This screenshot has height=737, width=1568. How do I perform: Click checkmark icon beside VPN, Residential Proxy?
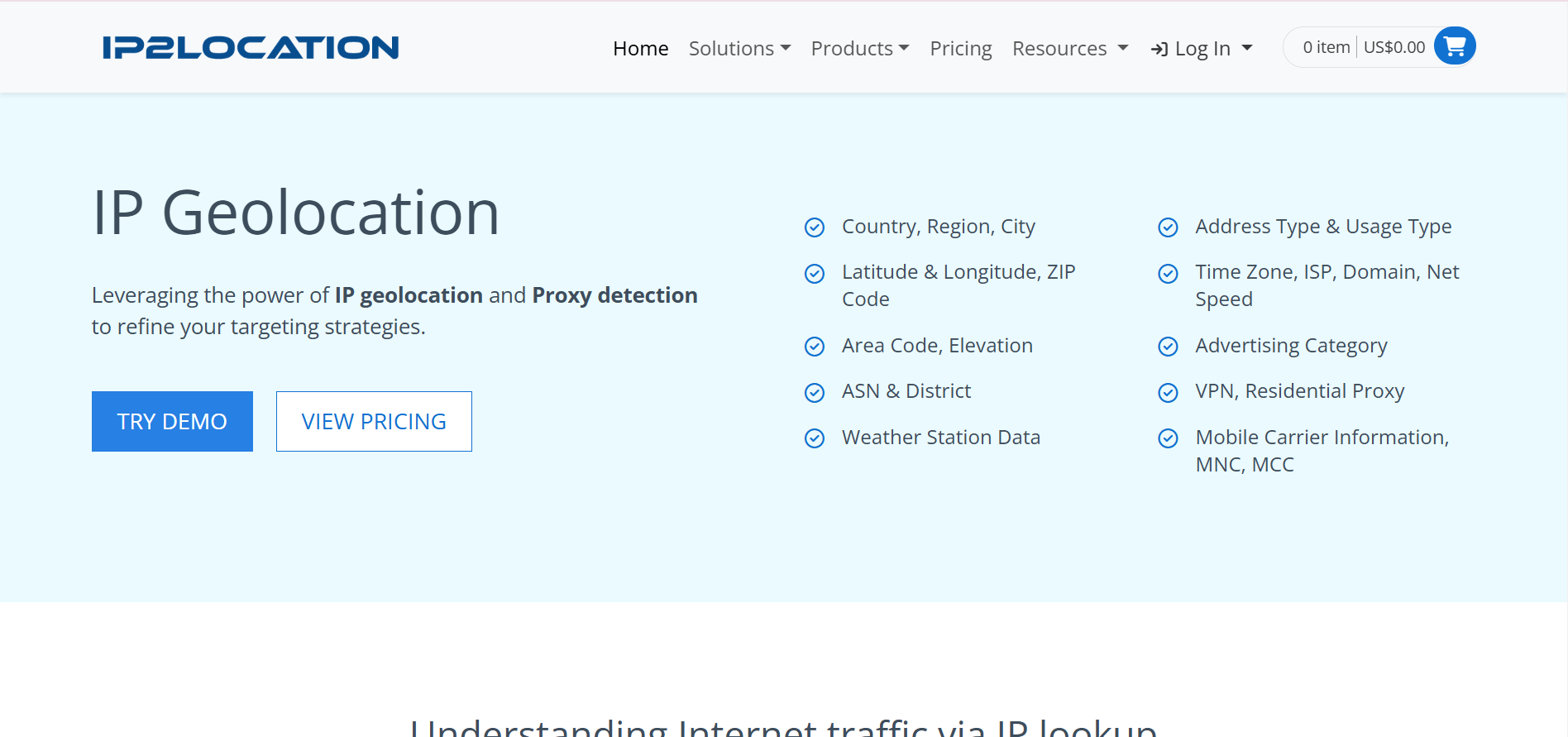click(1168, 392)
